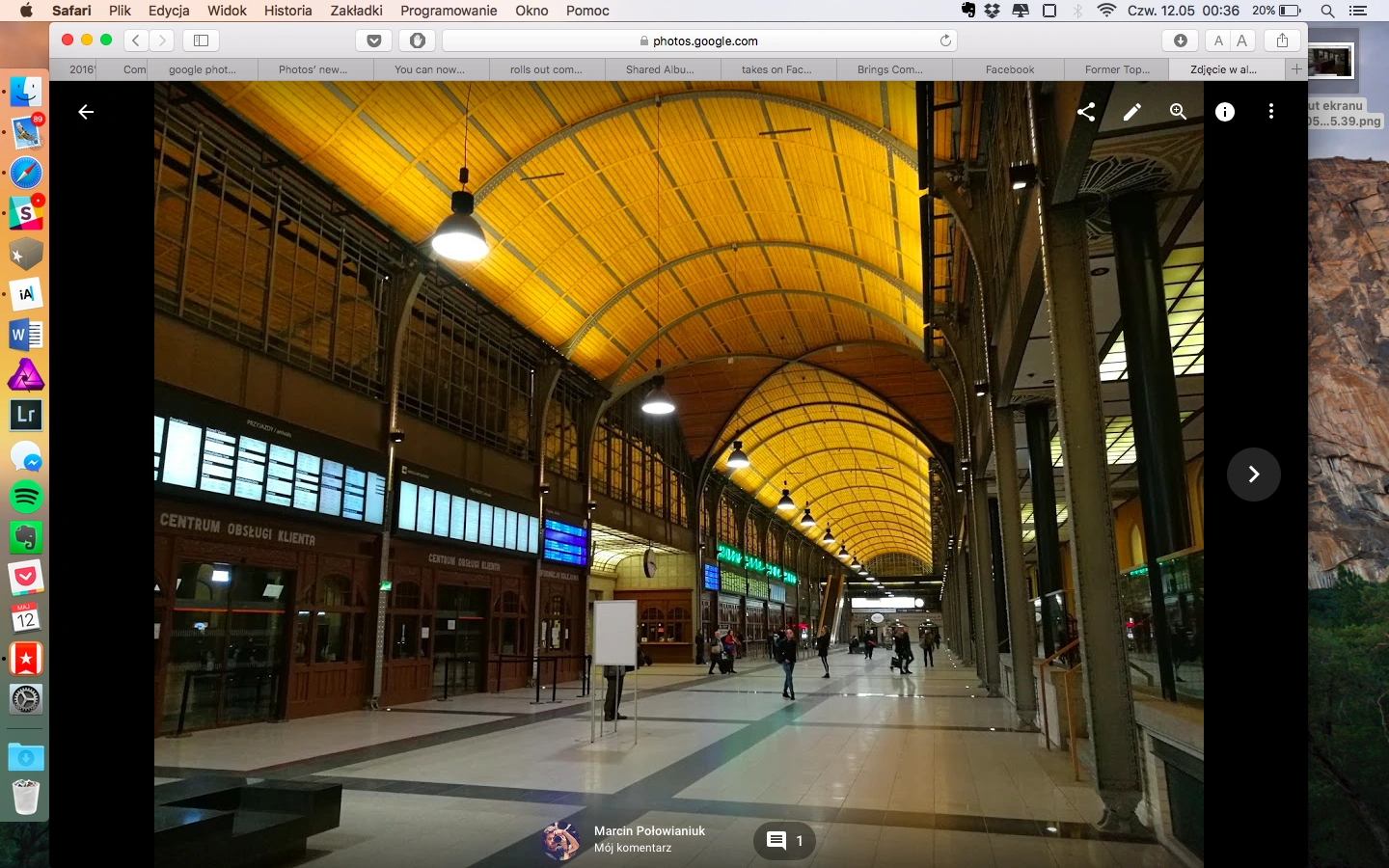Save page with Pocket toolbar icon
This screenshot has width=1389, height=868.
(374, 41)
